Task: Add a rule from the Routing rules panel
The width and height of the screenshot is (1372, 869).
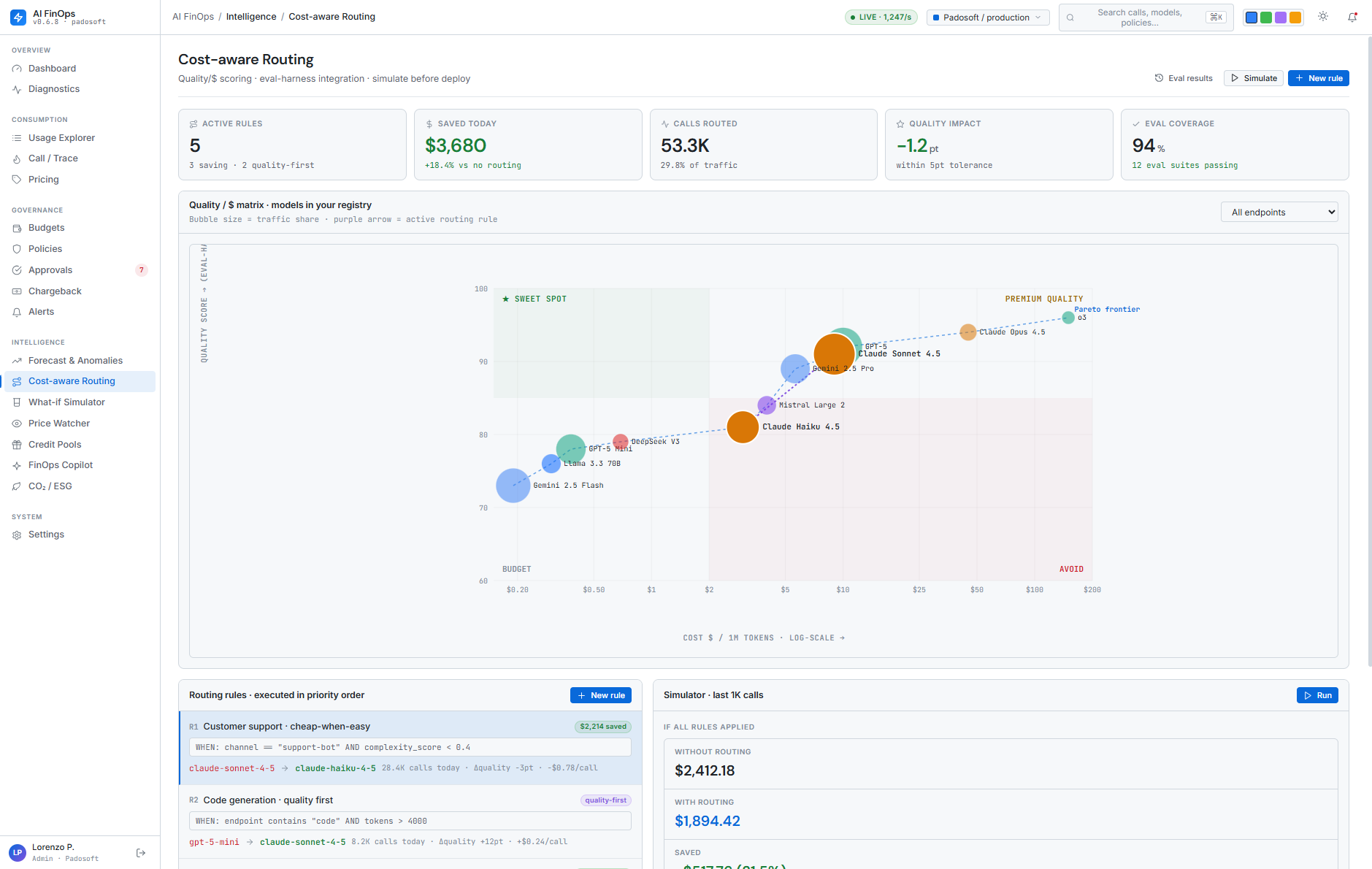Action: click(x=600, y=695)
